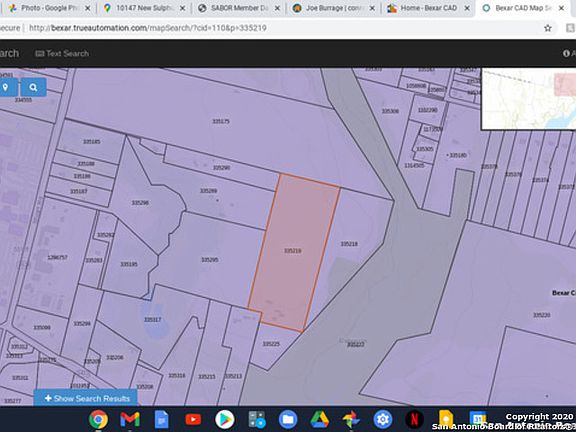Viewport: 576px width, 432px height.
Task: Select parcel 335220 on the map
Action: 541,315
